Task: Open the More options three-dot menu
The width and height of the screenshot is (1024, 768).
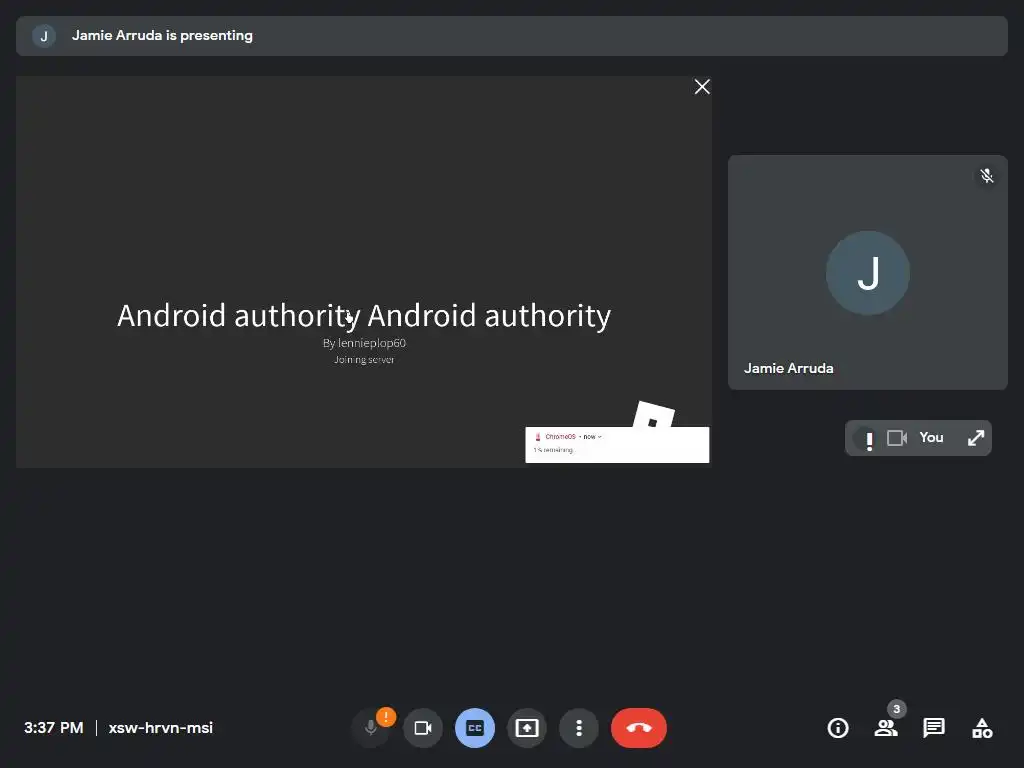Action: click(579, 728)
